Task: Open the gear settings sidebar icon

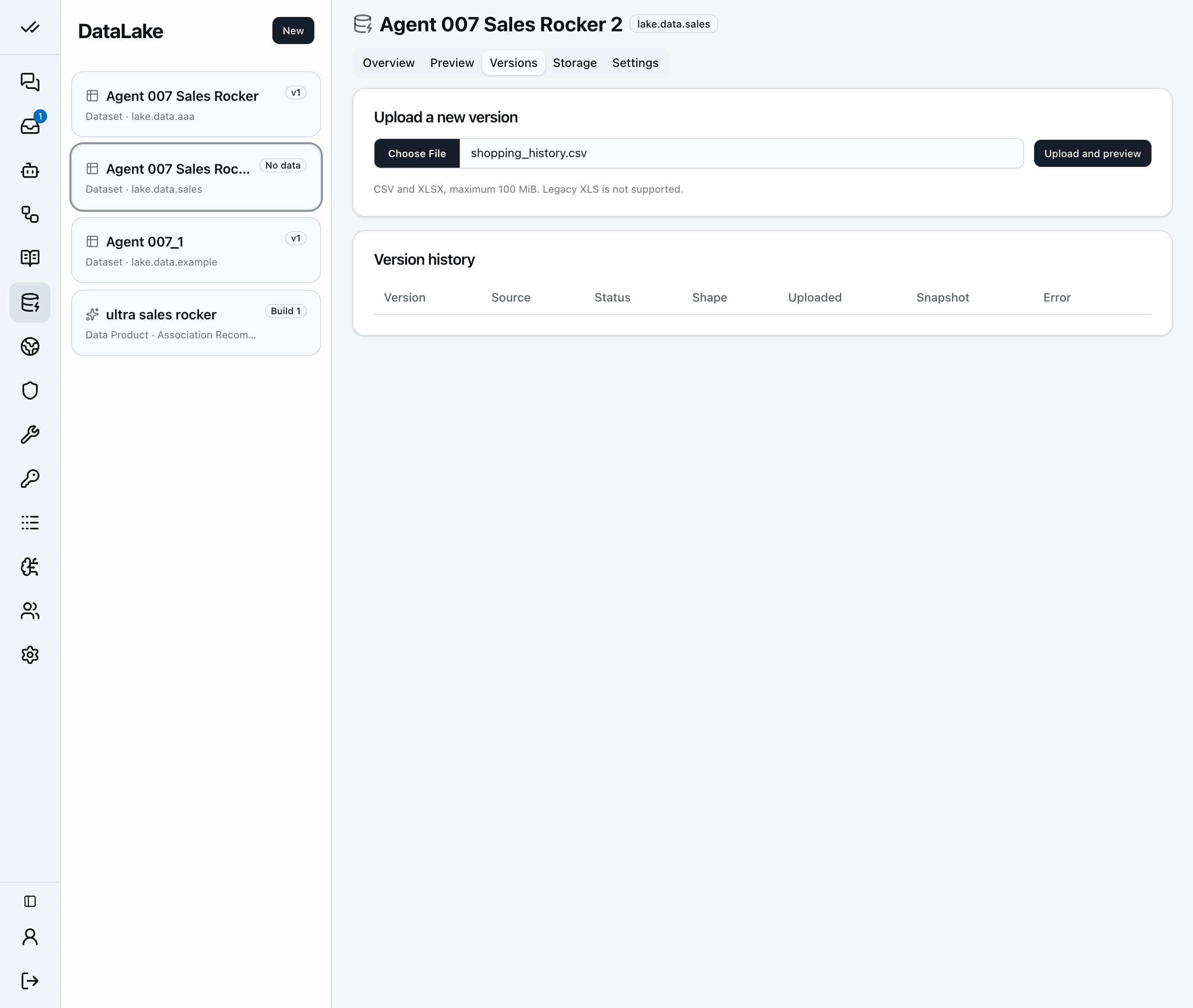Action: [x=30, y=655]
